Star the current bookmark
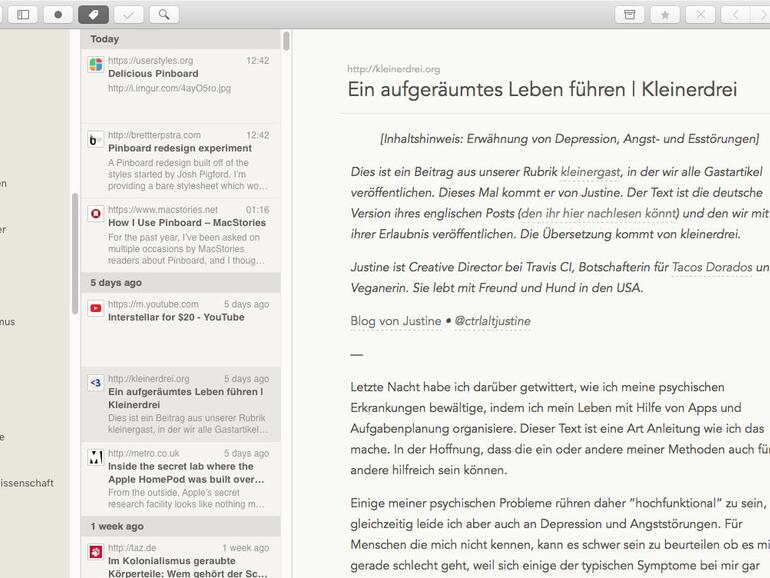This screenshot has width=770, height=578. tap(665, 15)
